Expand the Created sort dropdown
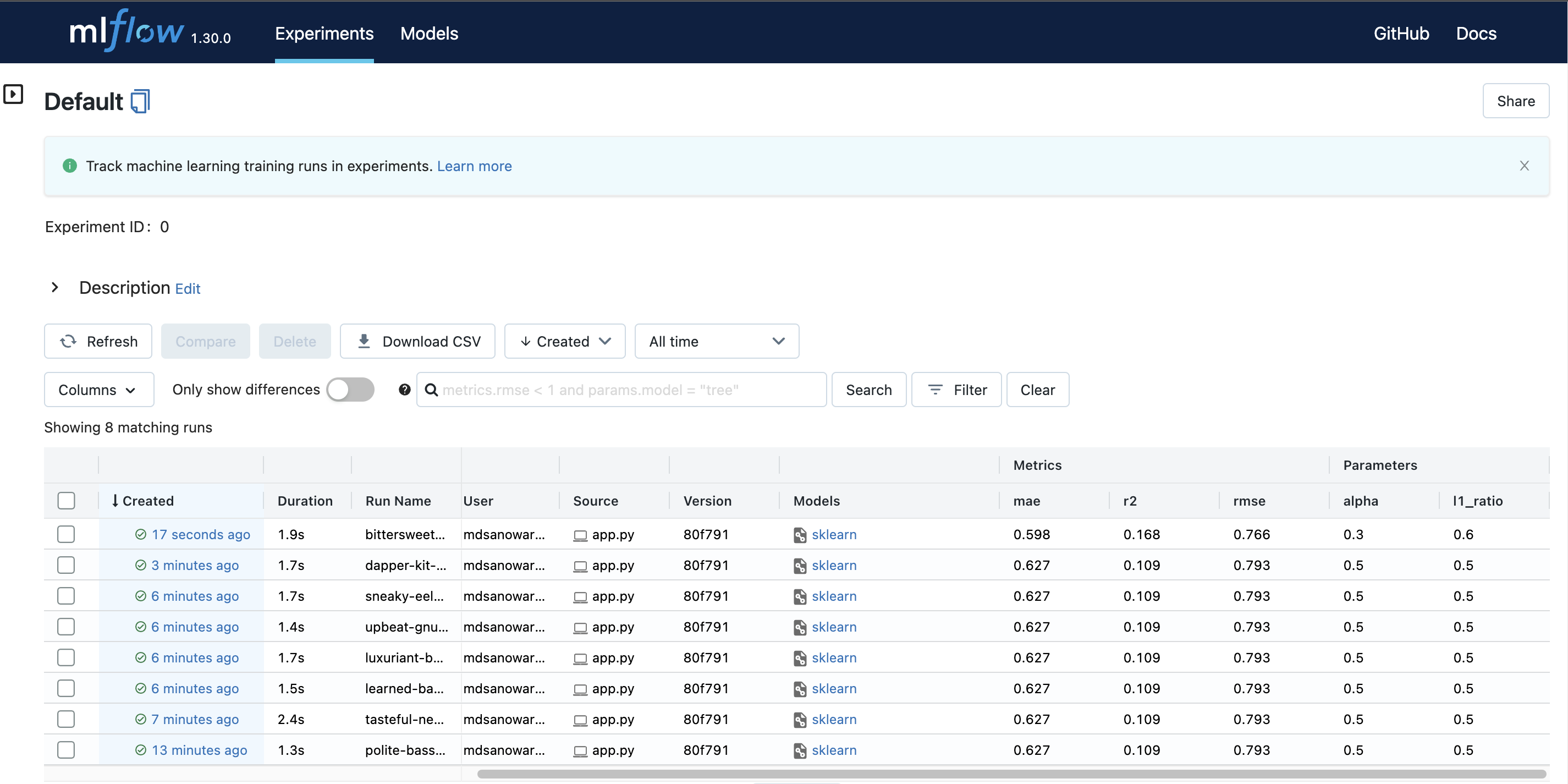This screenshot has height=784, width=1568. point(563,340)
